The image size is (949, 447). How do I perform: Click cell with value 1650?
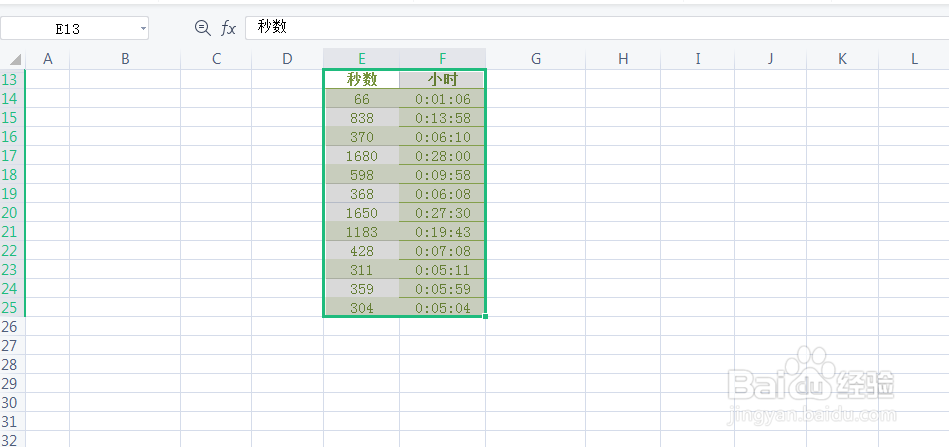point(362,213)
